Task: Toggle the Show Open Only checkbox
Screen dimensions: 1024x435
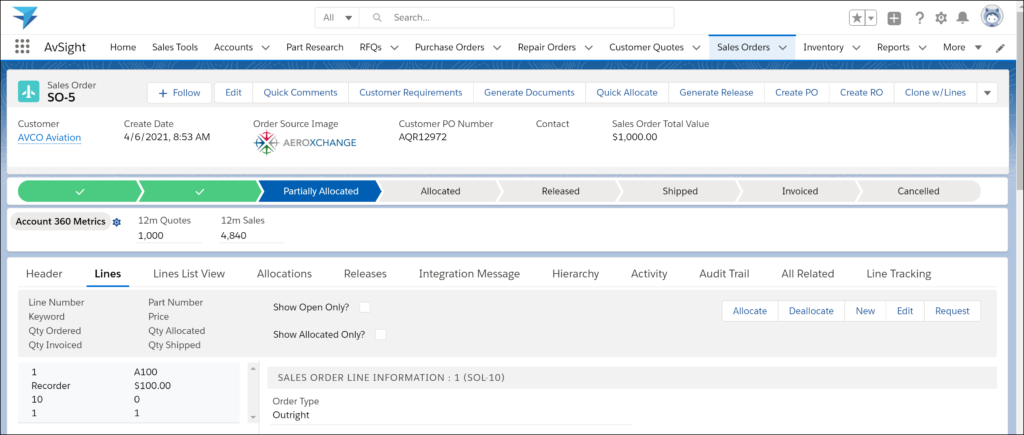Action: coord(365,307)
